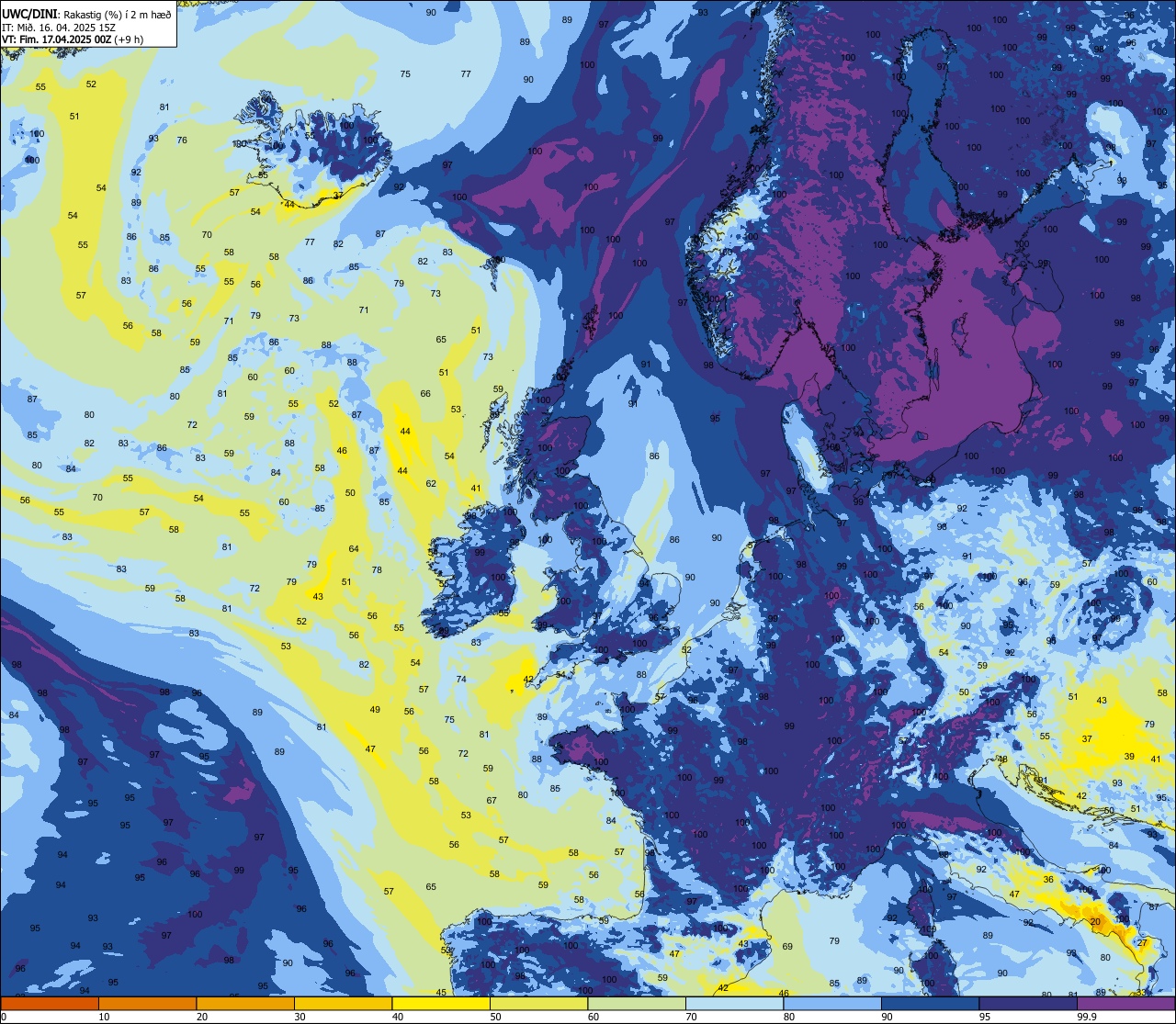
Task: Click the 60–70% light green legend swatch
Action: [637, 1003]
